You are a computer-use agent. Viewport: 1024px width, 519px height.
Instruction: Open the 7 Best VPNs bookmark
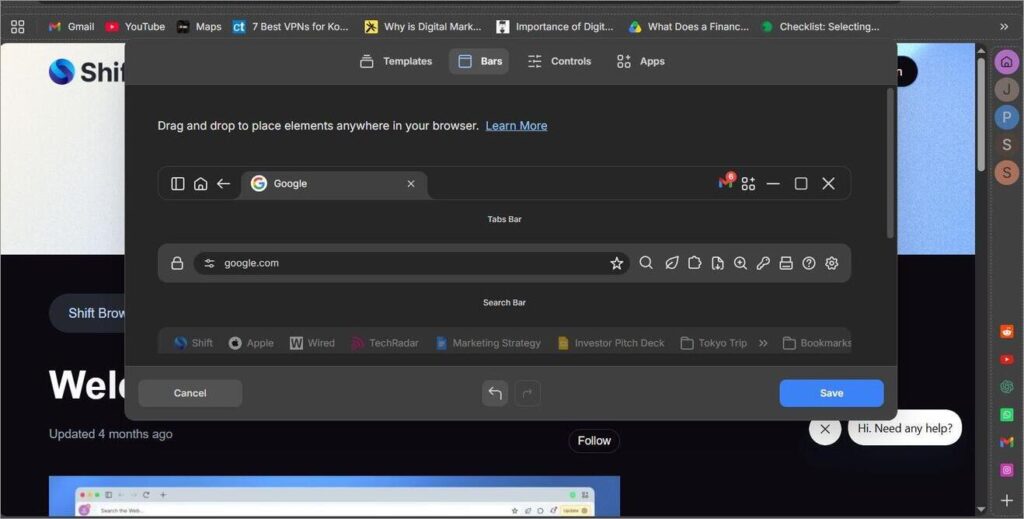point(291,27)
